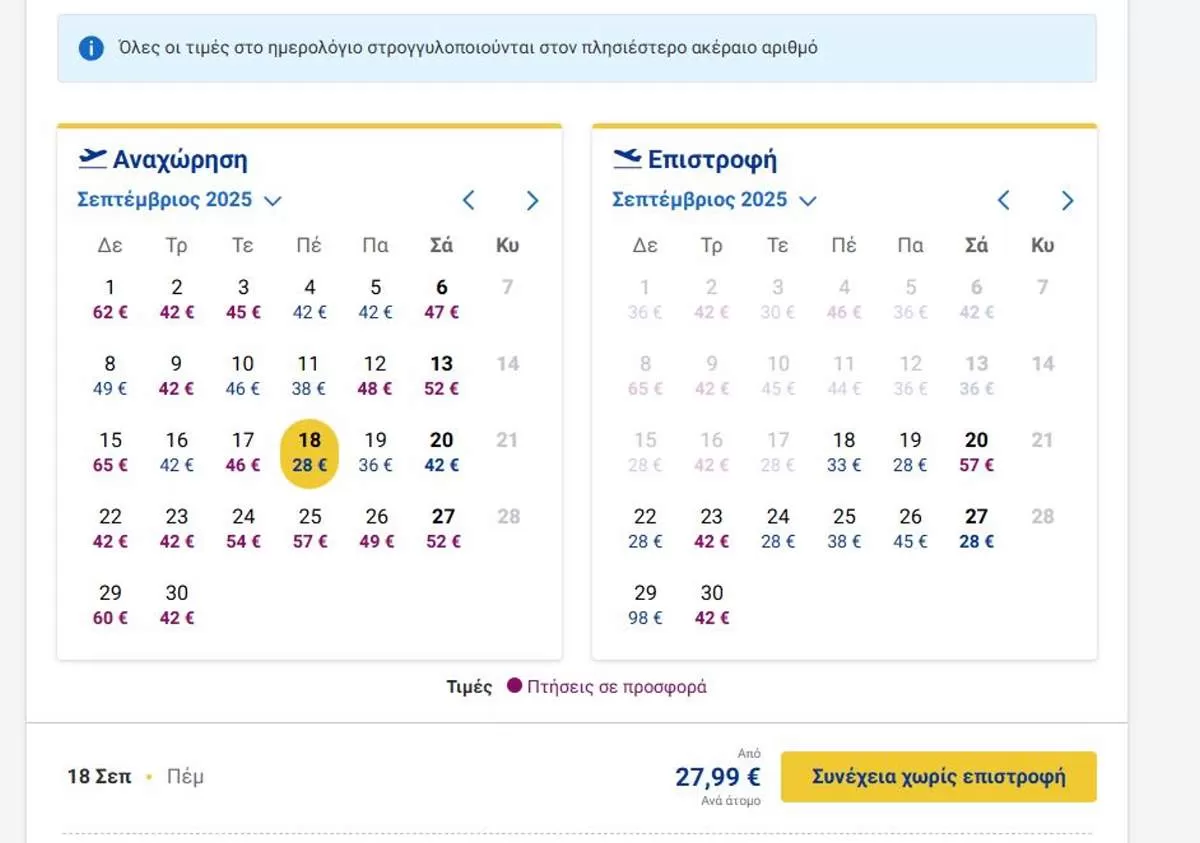The width and height of the screenshot is (1200, 843).
Task: Select departure date 1 priced 62 €
Action: [x=110, y=299]
